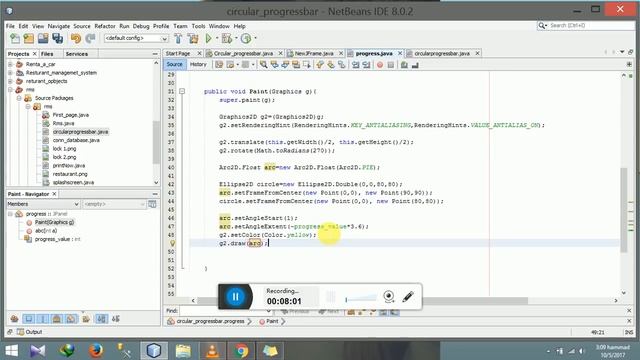This screenshot has height=360, width=640.
Task: Click circular_progressbar.progress breadcrumb
Action: 210,322
